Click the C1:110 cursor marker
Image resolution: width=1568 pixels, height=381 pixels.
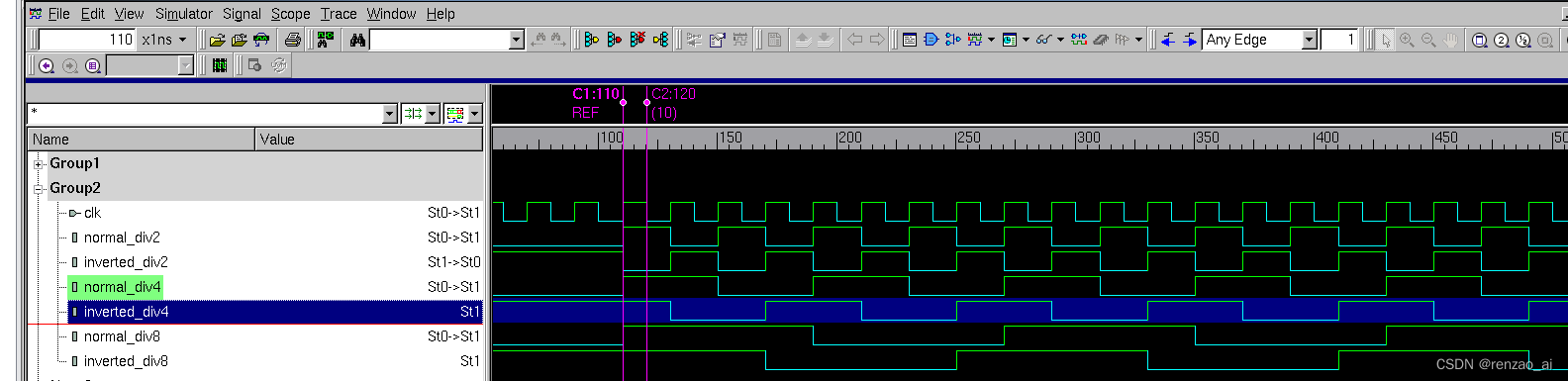point(596,94)
